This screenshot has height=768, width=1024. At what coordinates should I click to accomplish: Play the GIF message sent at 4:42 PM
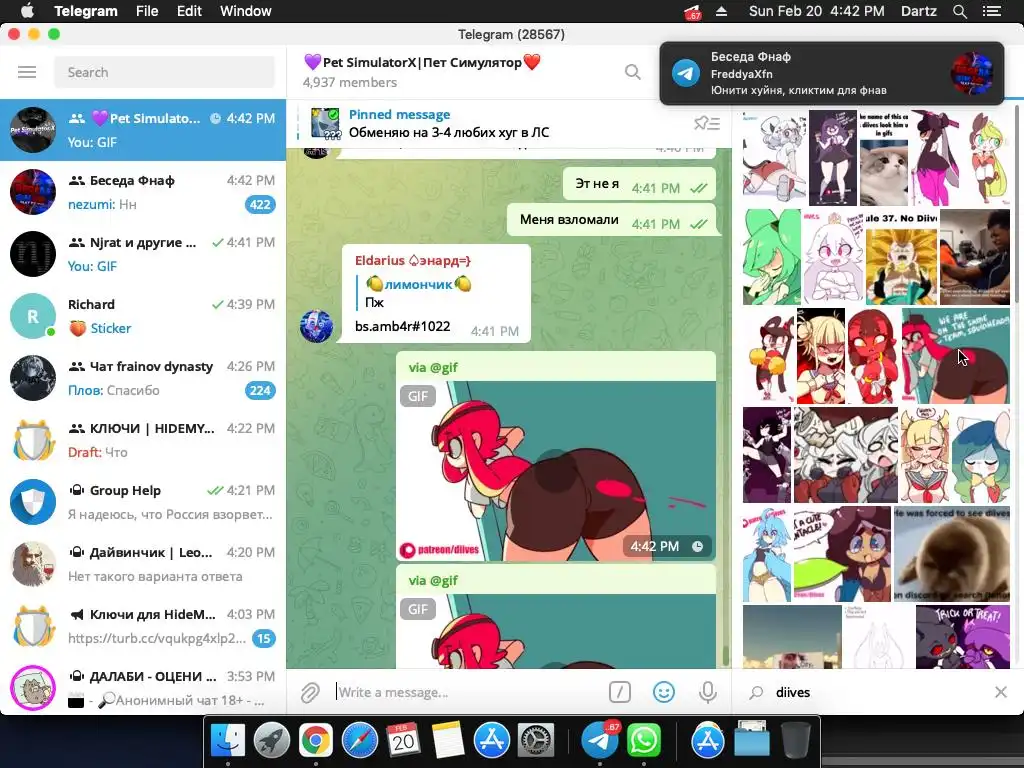click(556, 470)
